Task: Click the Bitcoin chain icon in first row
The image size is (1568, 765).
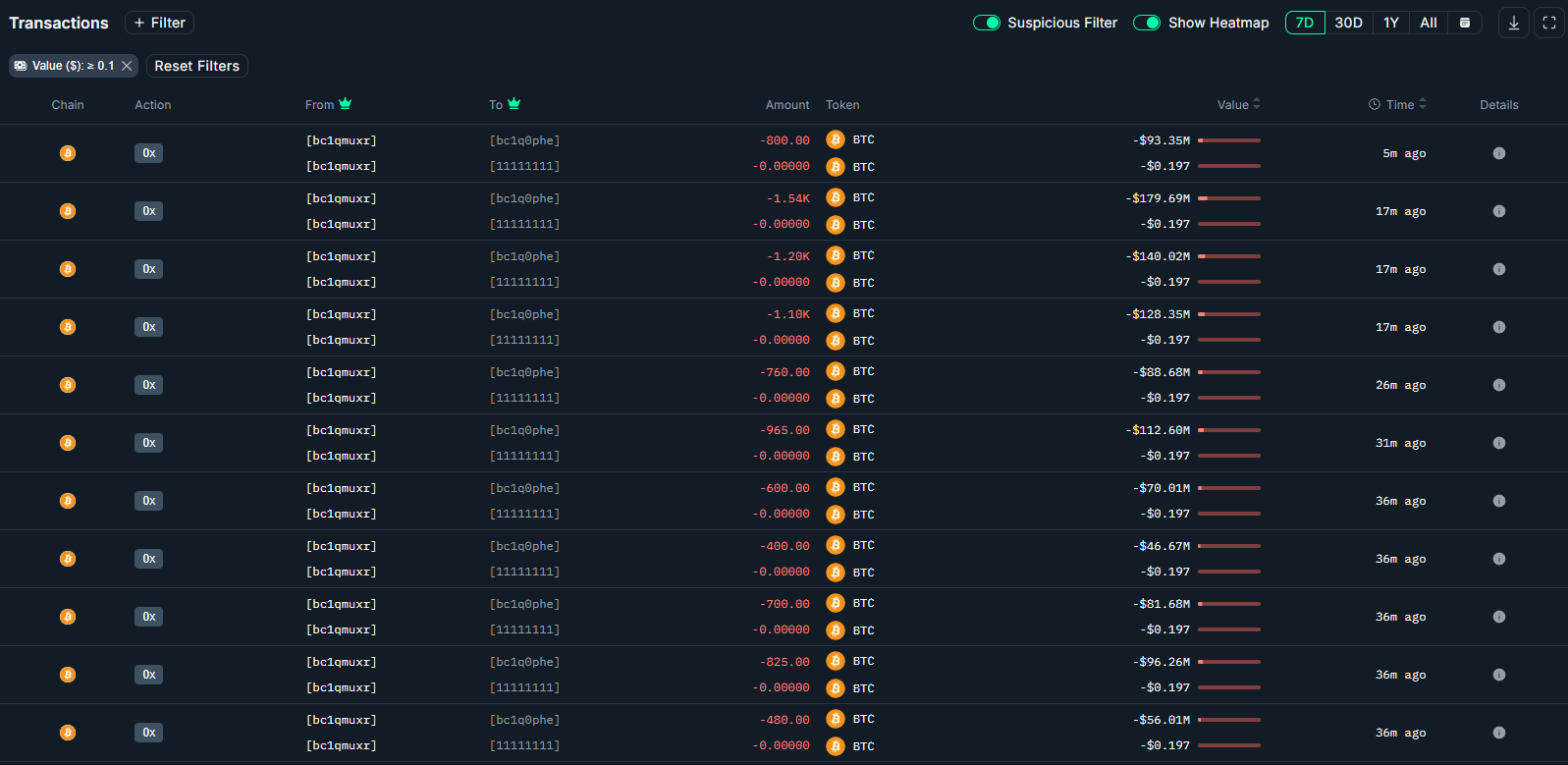Action: (x=68, y=153)
